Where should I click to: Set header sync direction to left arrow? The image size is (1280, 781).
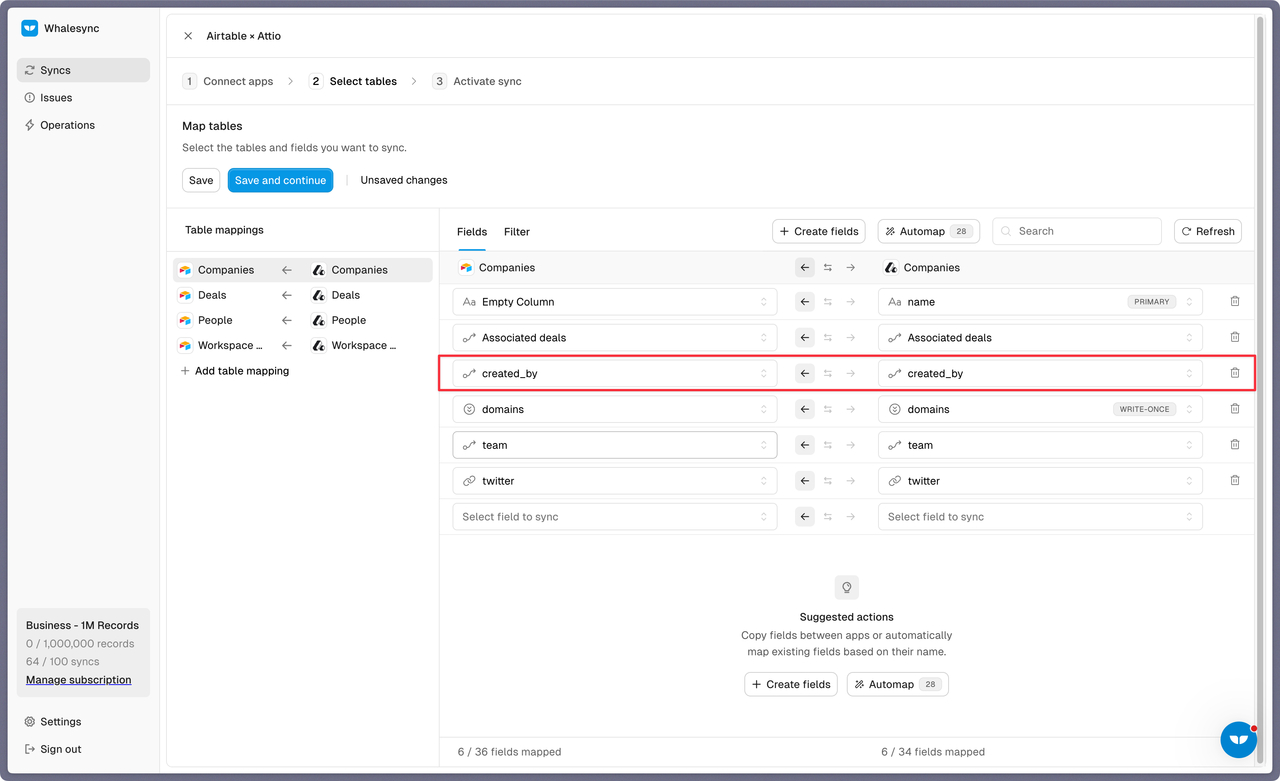click(805, 267)
